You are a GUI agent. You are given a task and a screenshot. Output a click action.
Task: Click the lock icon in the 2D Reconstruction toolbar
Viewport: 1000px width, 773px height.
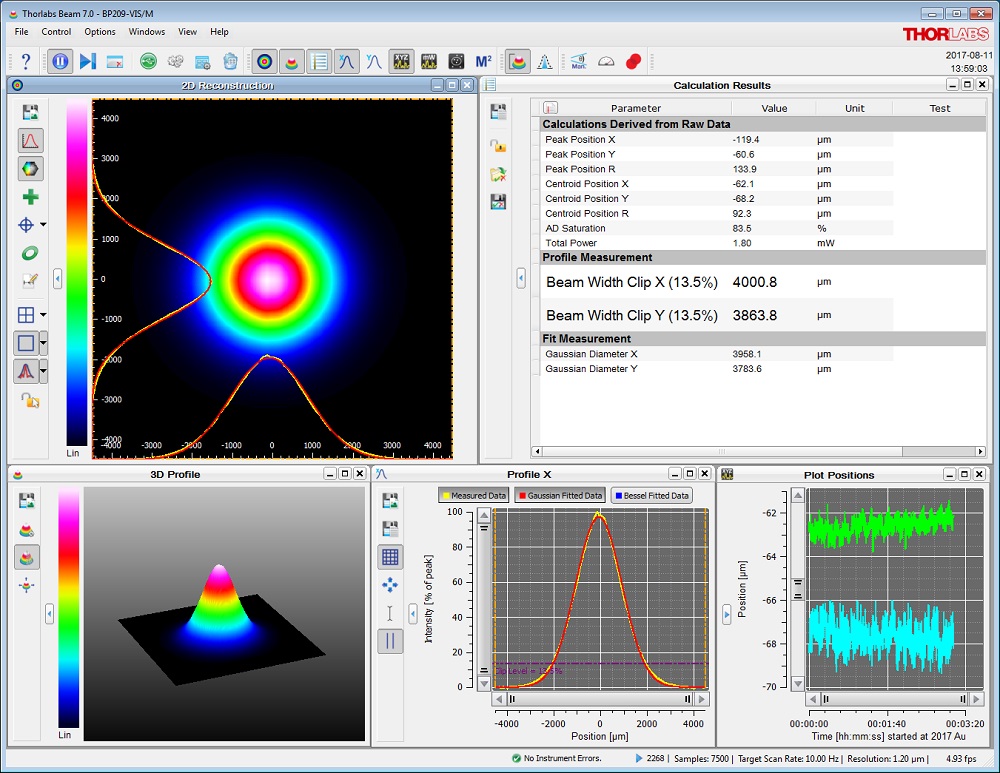tap(29, 399)
